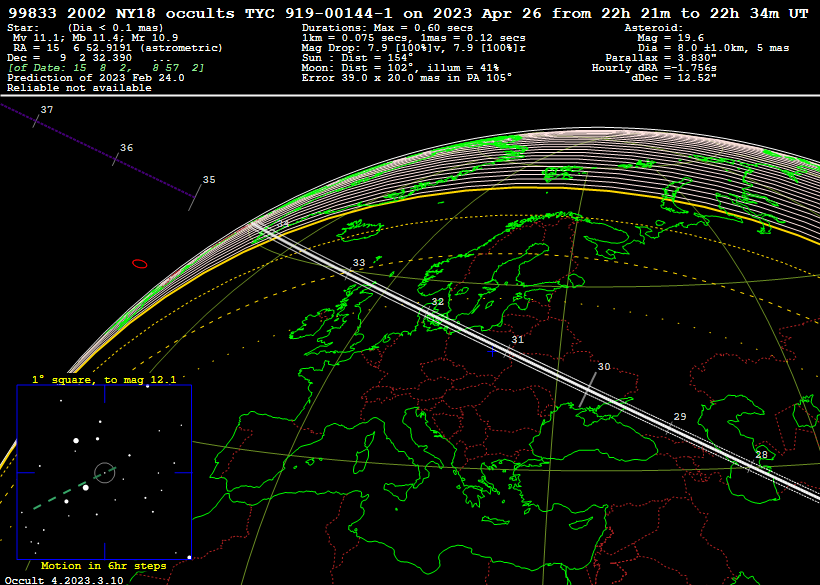The height and width of the screenshot is (585, 820).
Task: Click 'Durations: Max = 0.60 secs'
Action: pos(387,28)
